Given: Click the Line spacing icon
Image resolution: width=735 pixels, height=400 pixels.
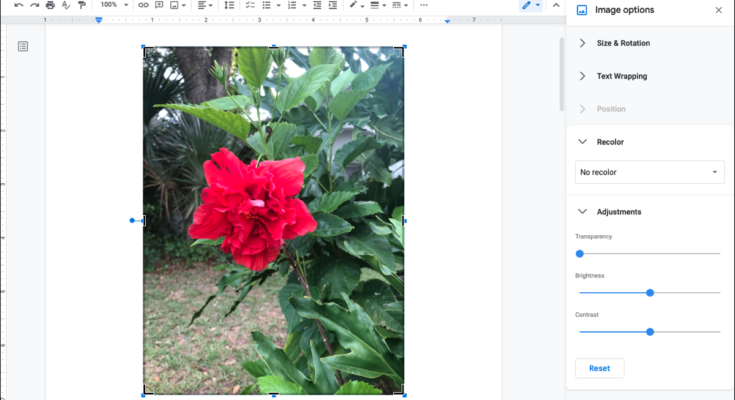Looking at the screenshot, I should coord(229,5).
